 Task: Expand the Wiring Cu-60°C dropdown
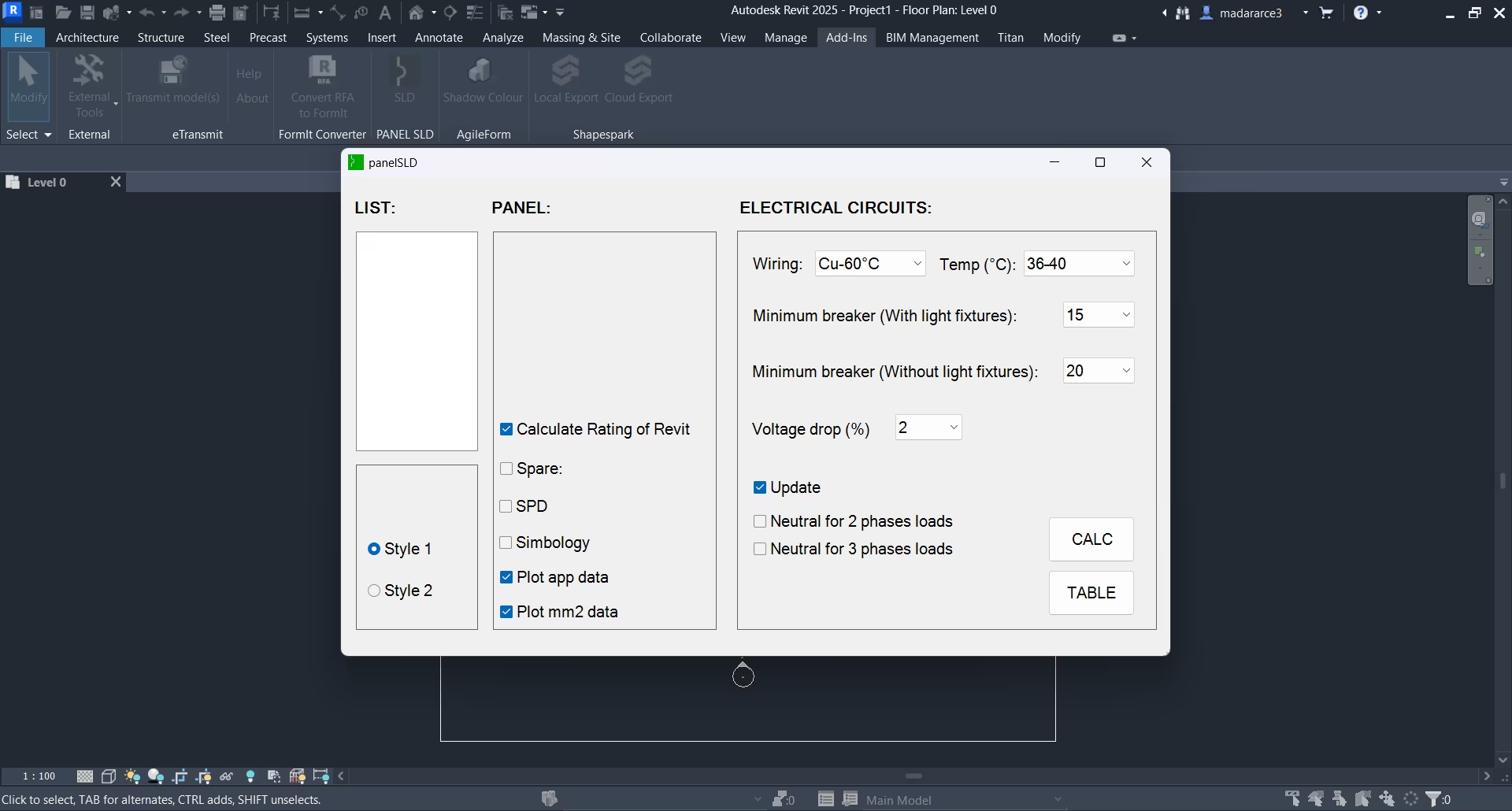[870, 264]
